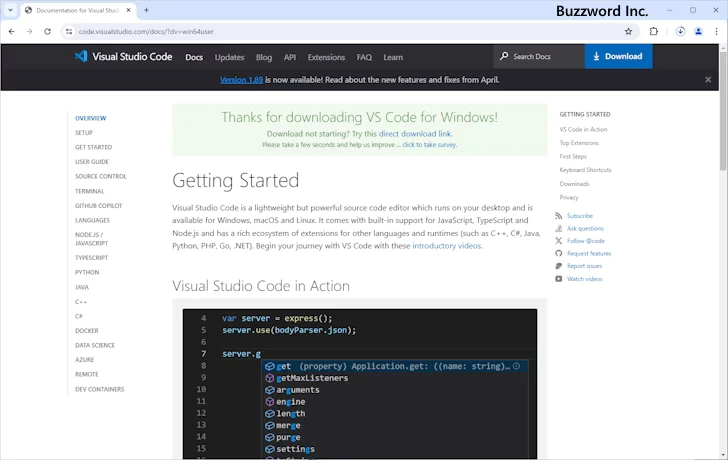Select OVERVIEW in the left sidebar
This screenshot has height=460, width=728.
pos(91,118)
